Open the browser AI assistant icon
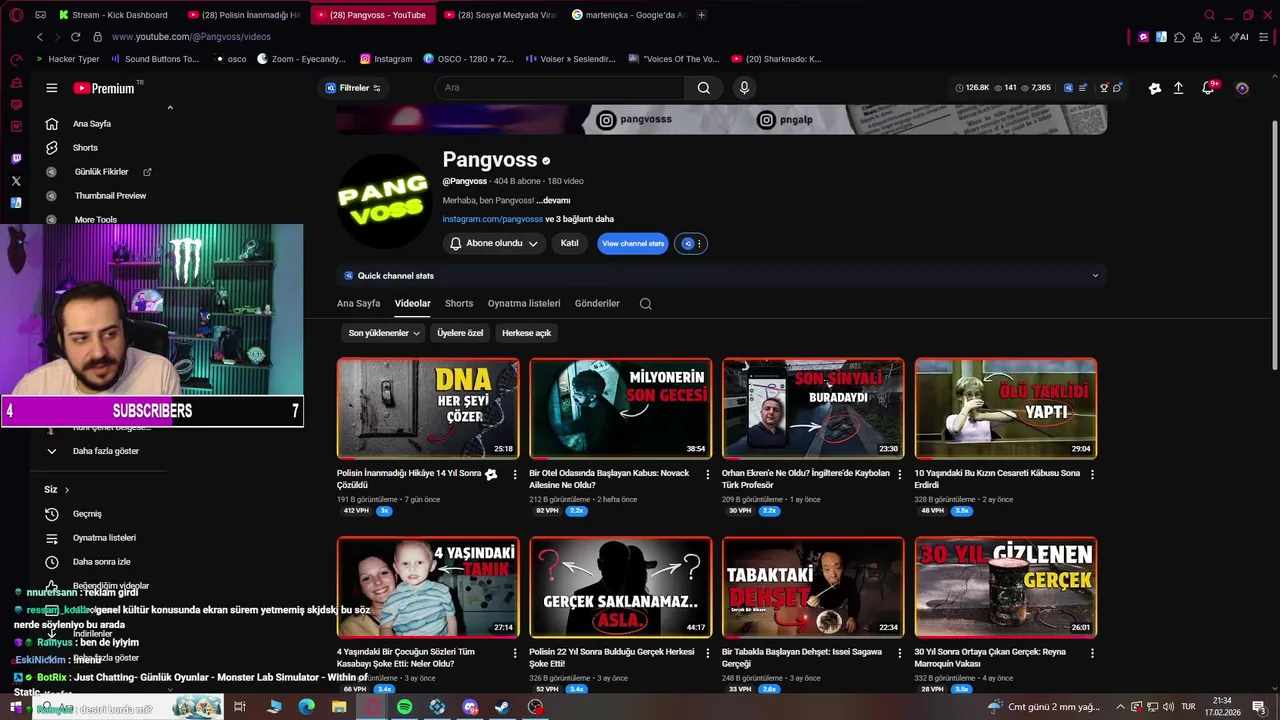The height and width of the screenshot is (720, 1280). (x=1239, y=37)
